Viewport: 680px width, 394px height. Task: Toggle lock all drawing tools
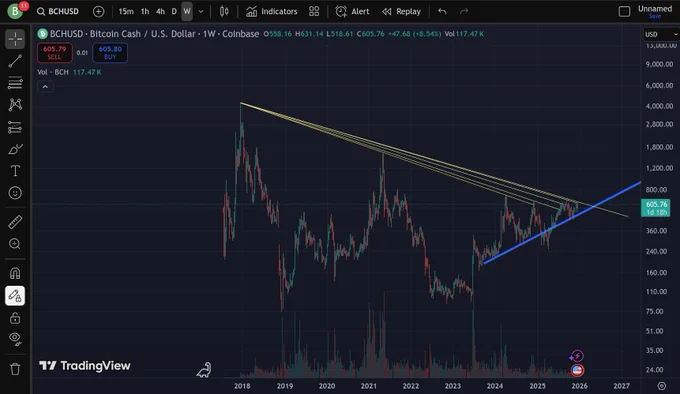(15, 318)
